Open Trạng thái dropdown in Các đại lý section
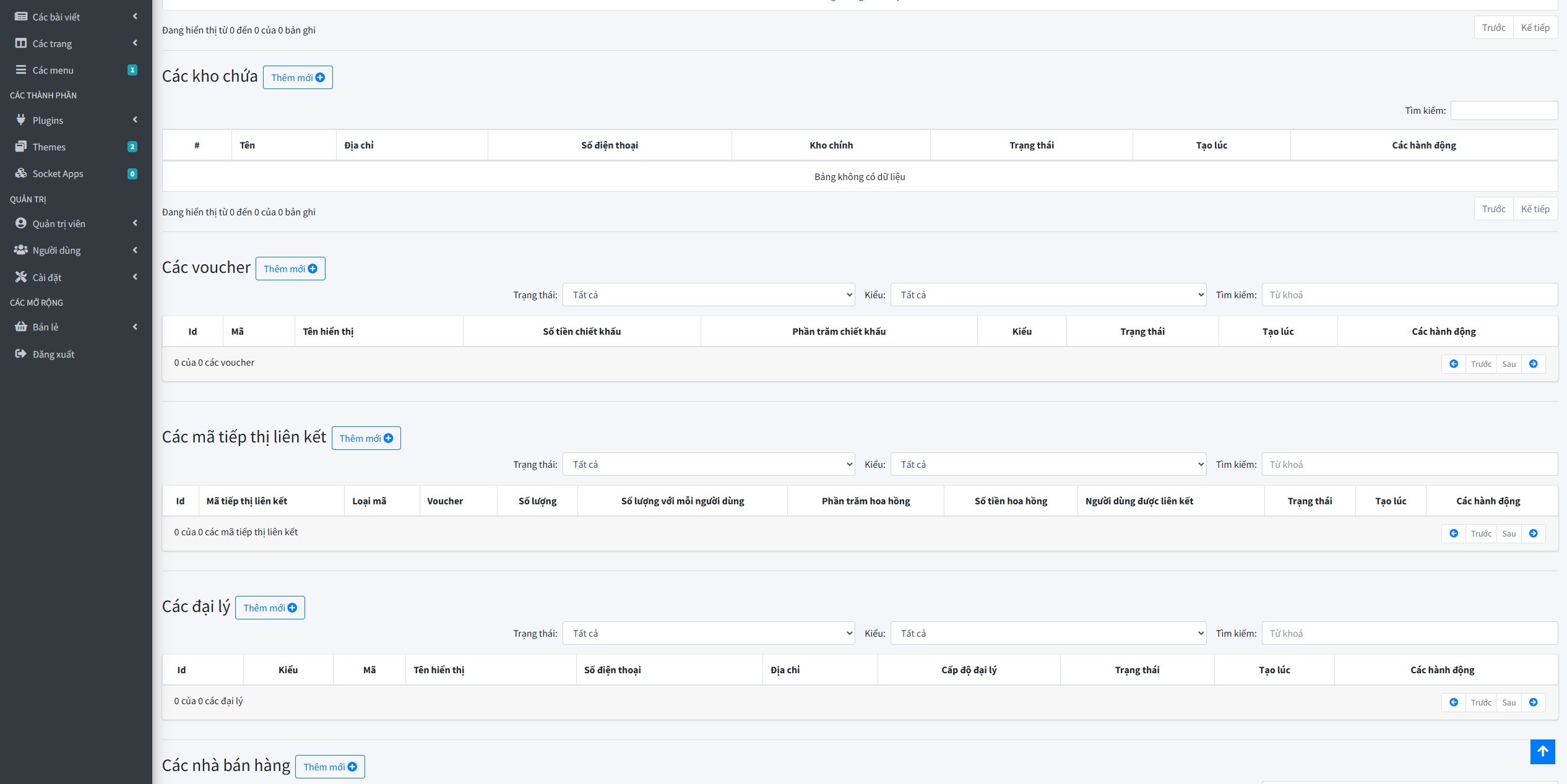Viewport: 1567px width, 784px height. click(708, 634)
